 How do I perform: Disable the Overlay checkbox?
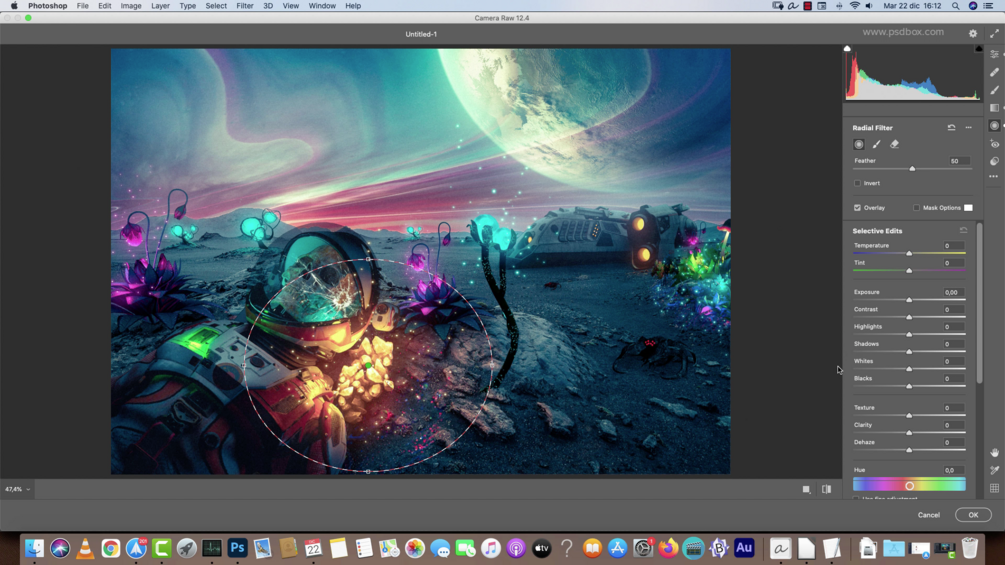pos(857,208)
